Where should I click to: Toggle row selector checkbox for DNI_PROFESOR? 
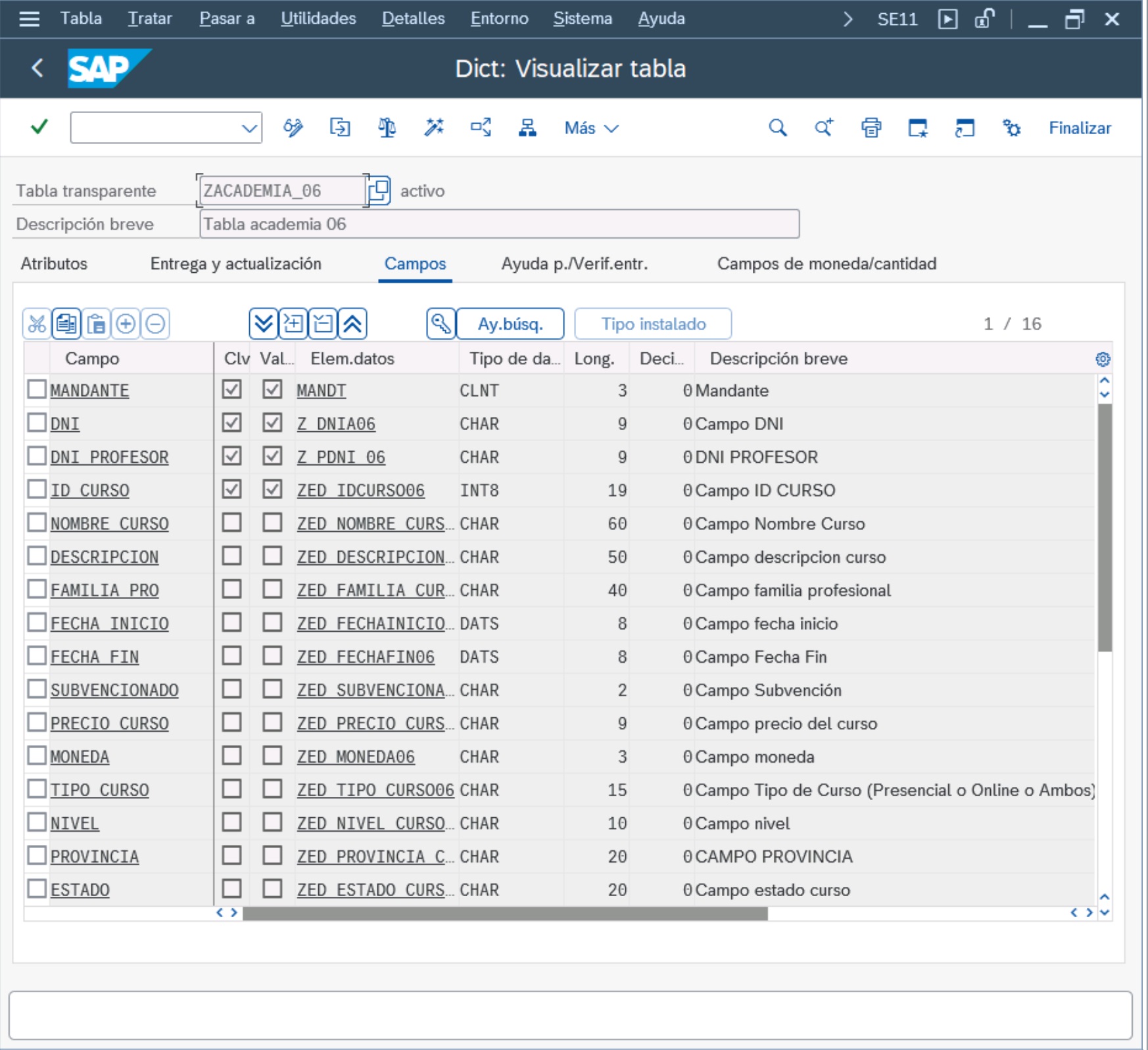(x=37, y=456)
